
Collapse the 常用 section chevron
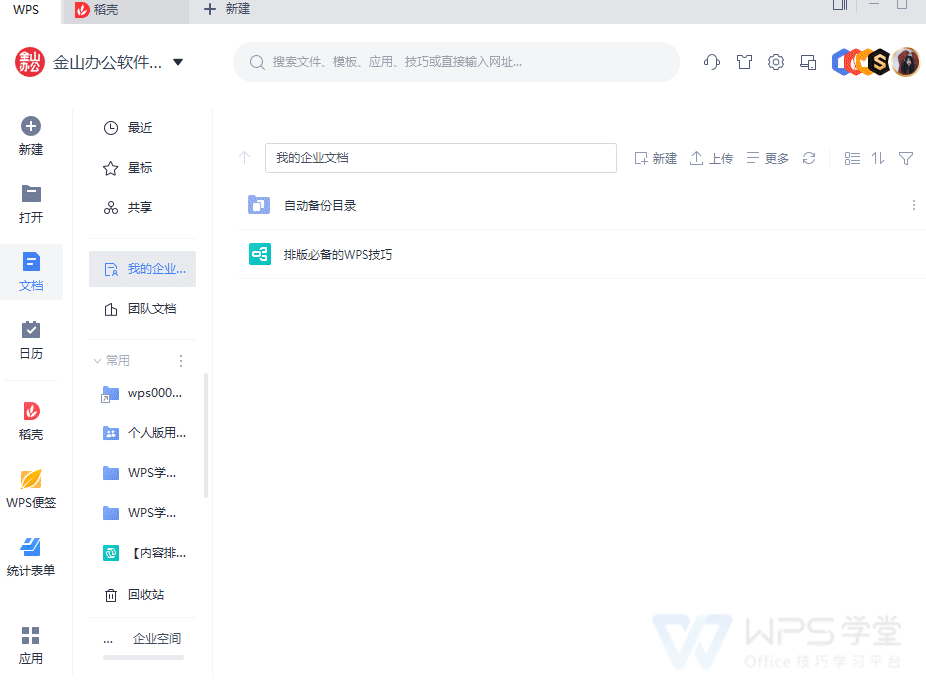97,361
